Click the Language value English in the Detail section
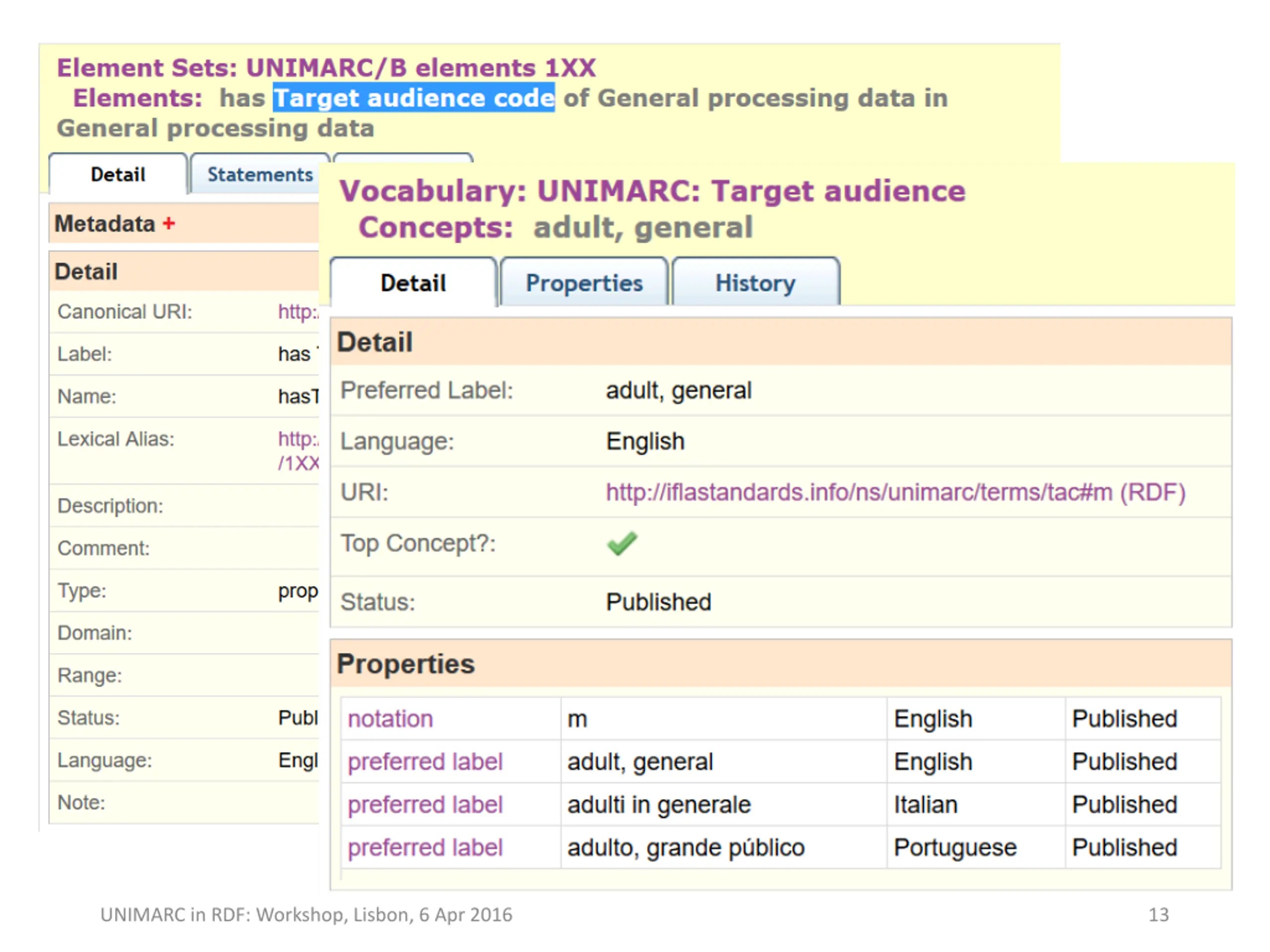 coord(645,442)
